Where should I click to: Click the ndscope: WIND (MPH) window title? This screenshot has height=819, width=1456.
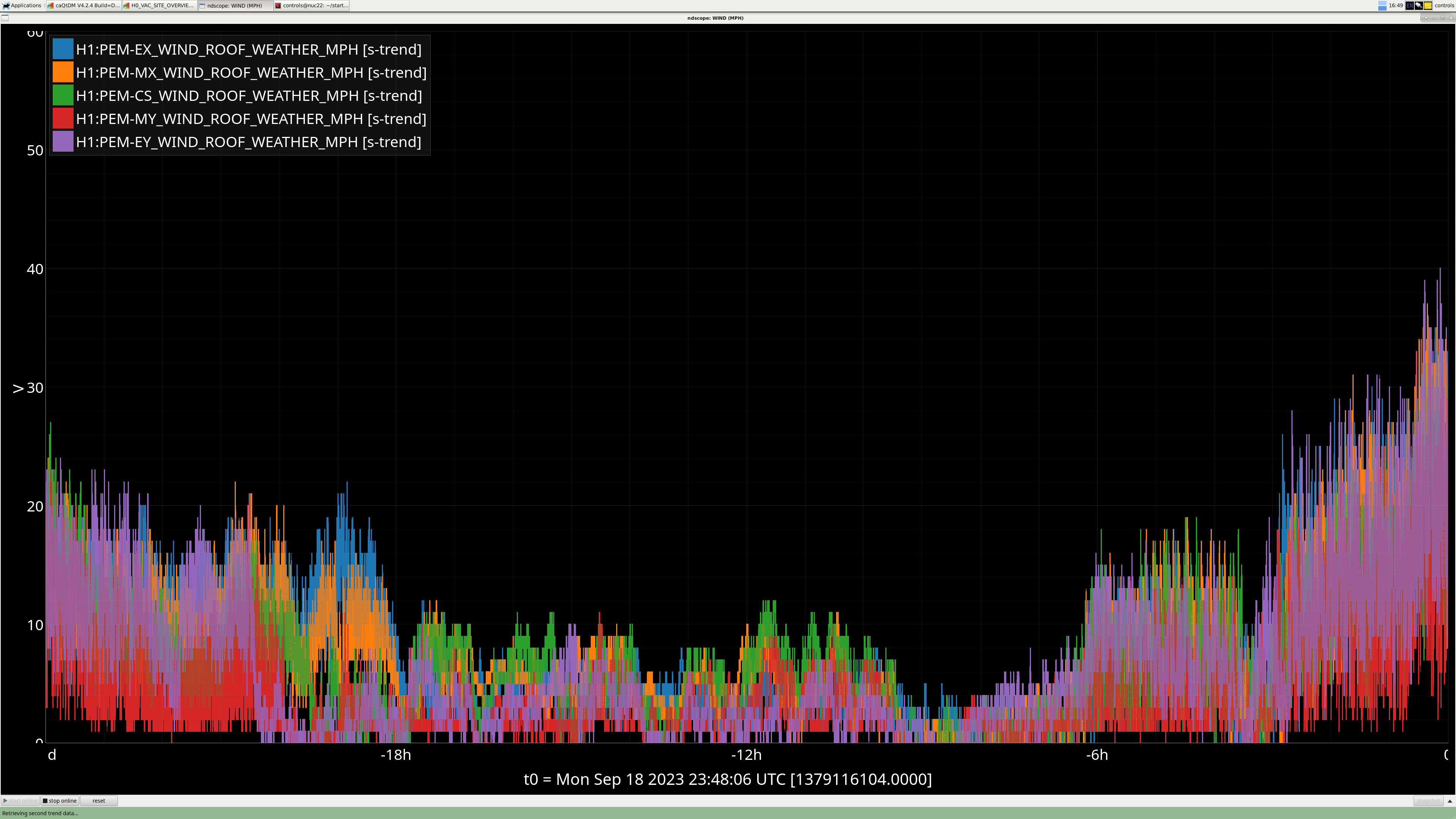pyautogui.click(x=715, y=18)
